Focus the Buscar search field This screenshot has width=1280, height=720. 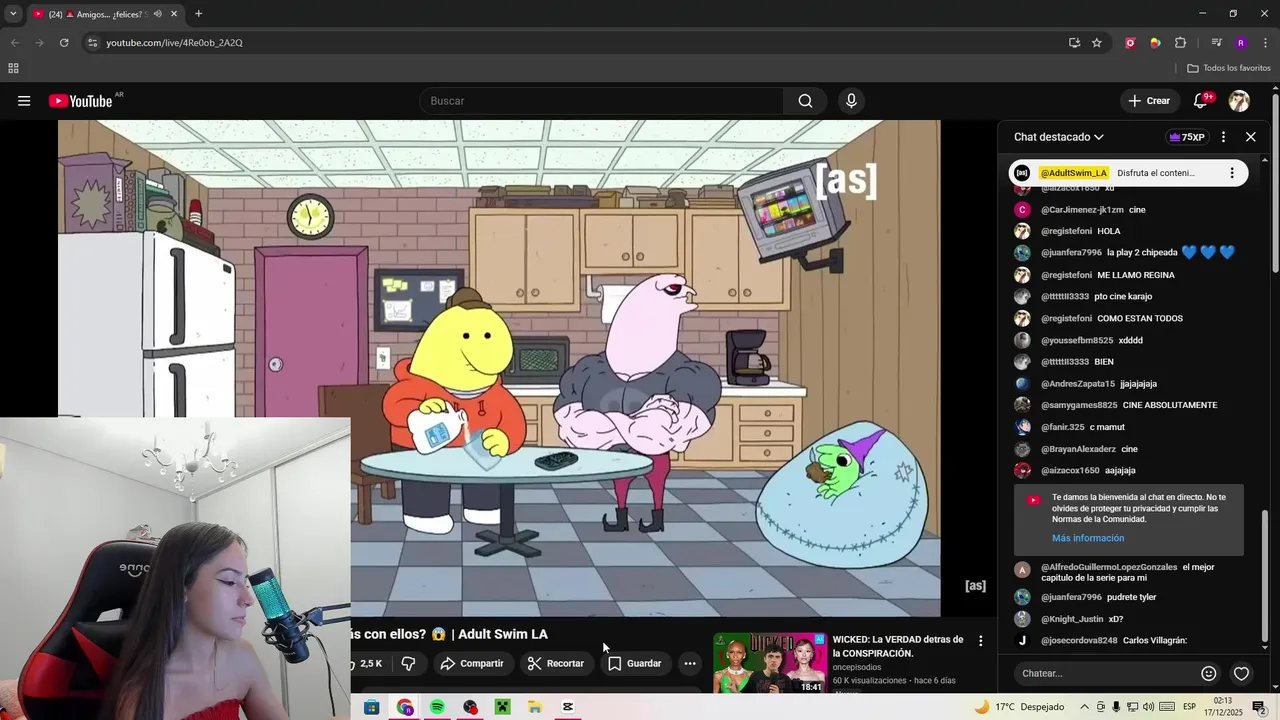(602, 101)
